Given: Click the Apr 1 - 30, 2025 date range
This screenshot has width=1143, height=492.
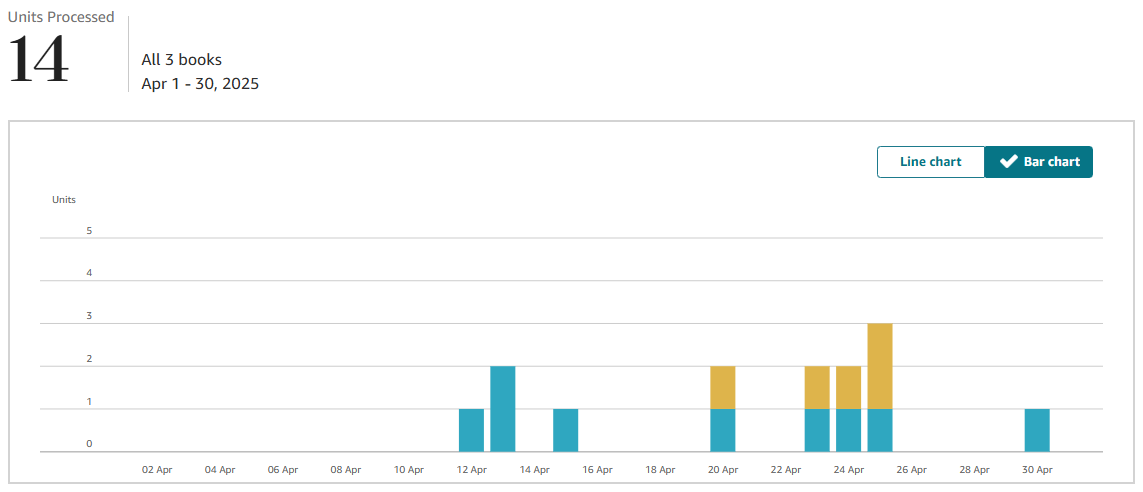Looking at the screenshot, I should [x=200, y=84].
